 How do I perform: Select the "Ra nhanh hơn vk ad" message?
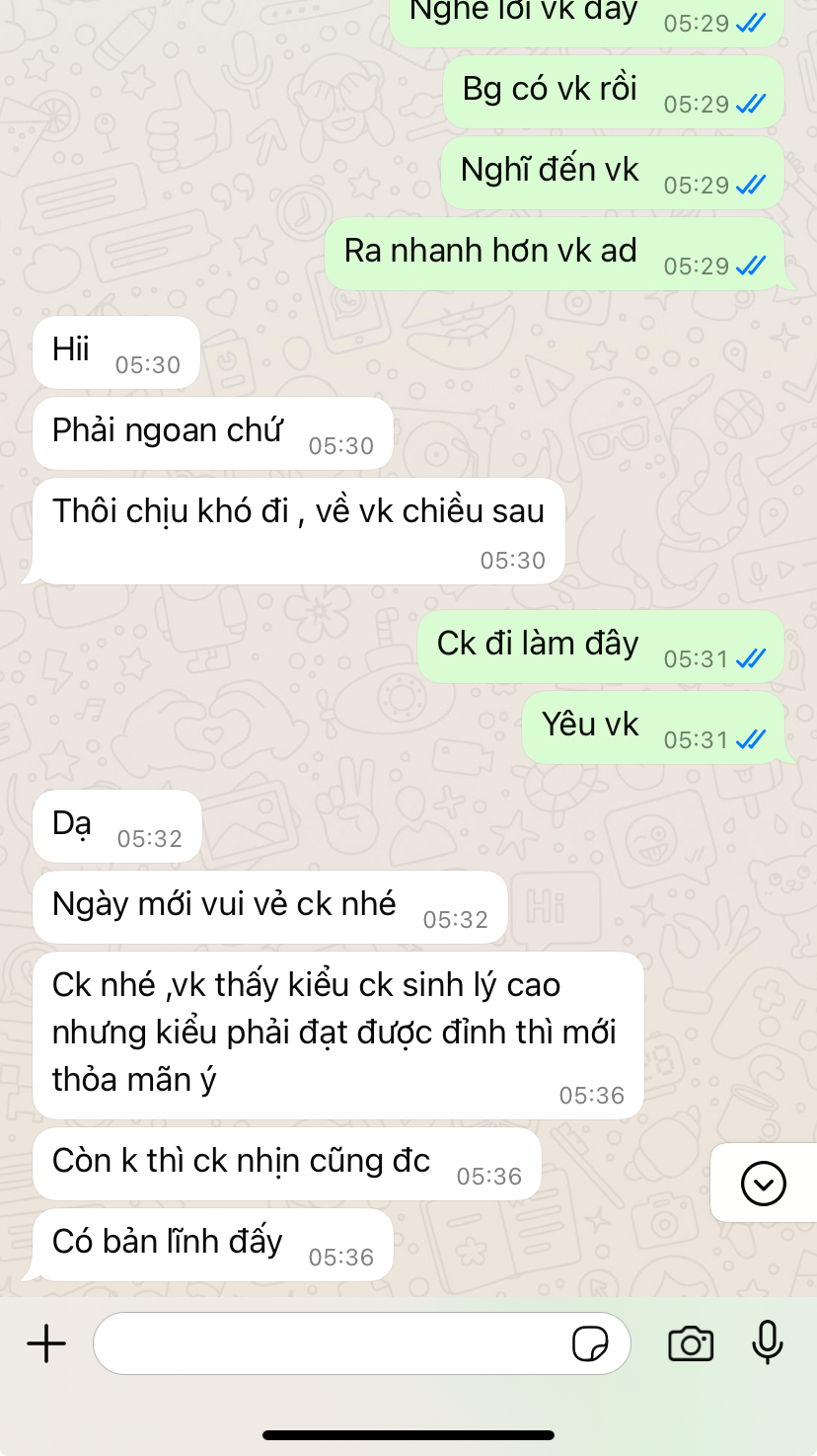[555, 254]
